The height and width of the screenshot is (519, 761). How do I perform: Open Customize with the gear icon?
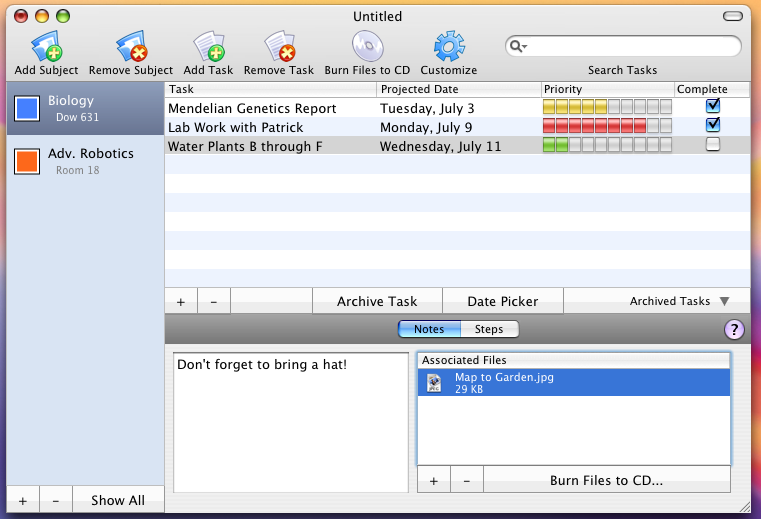(x=449, y=47)
